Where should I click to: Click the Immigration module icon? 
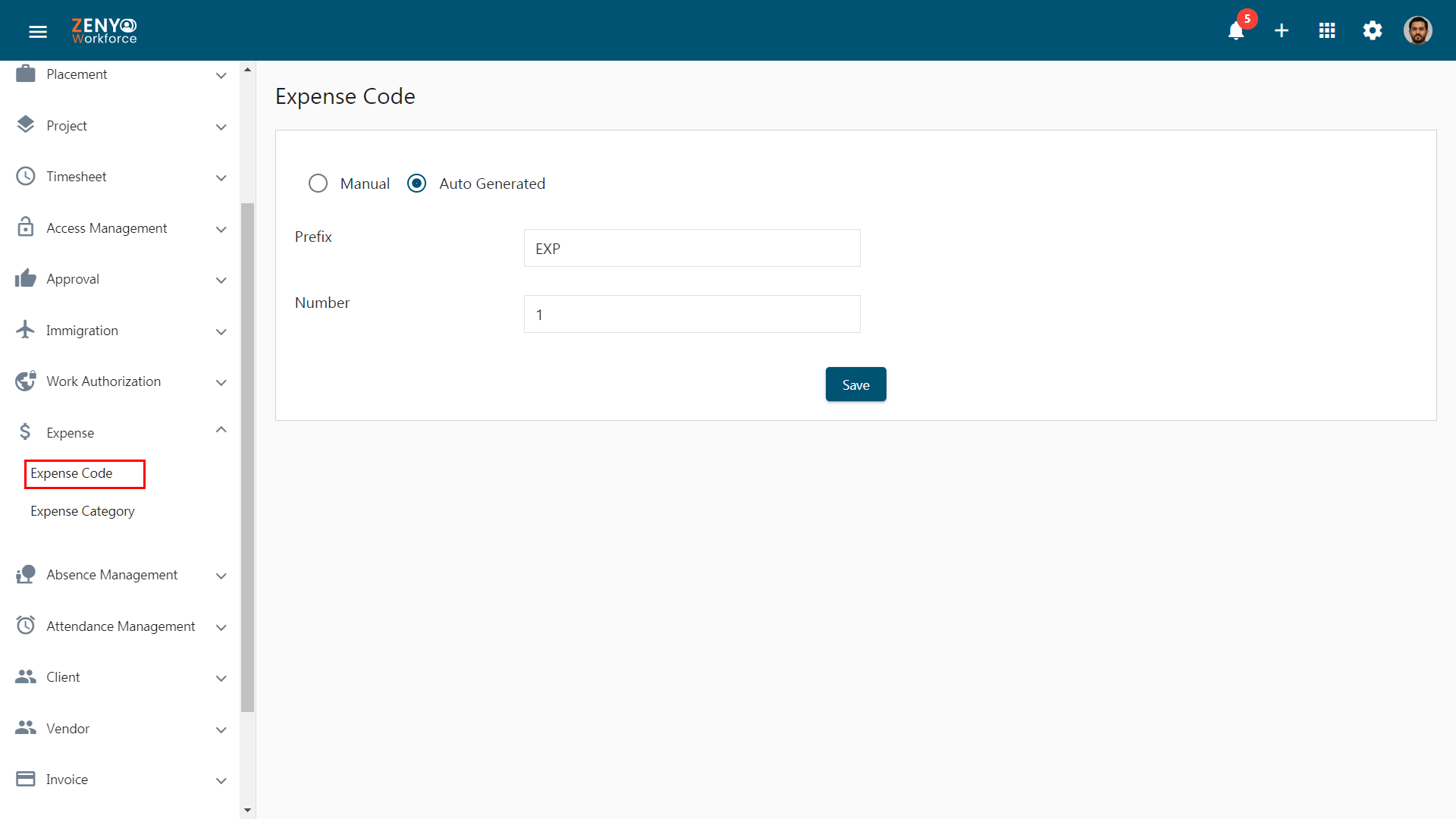(x=26, y=330)
